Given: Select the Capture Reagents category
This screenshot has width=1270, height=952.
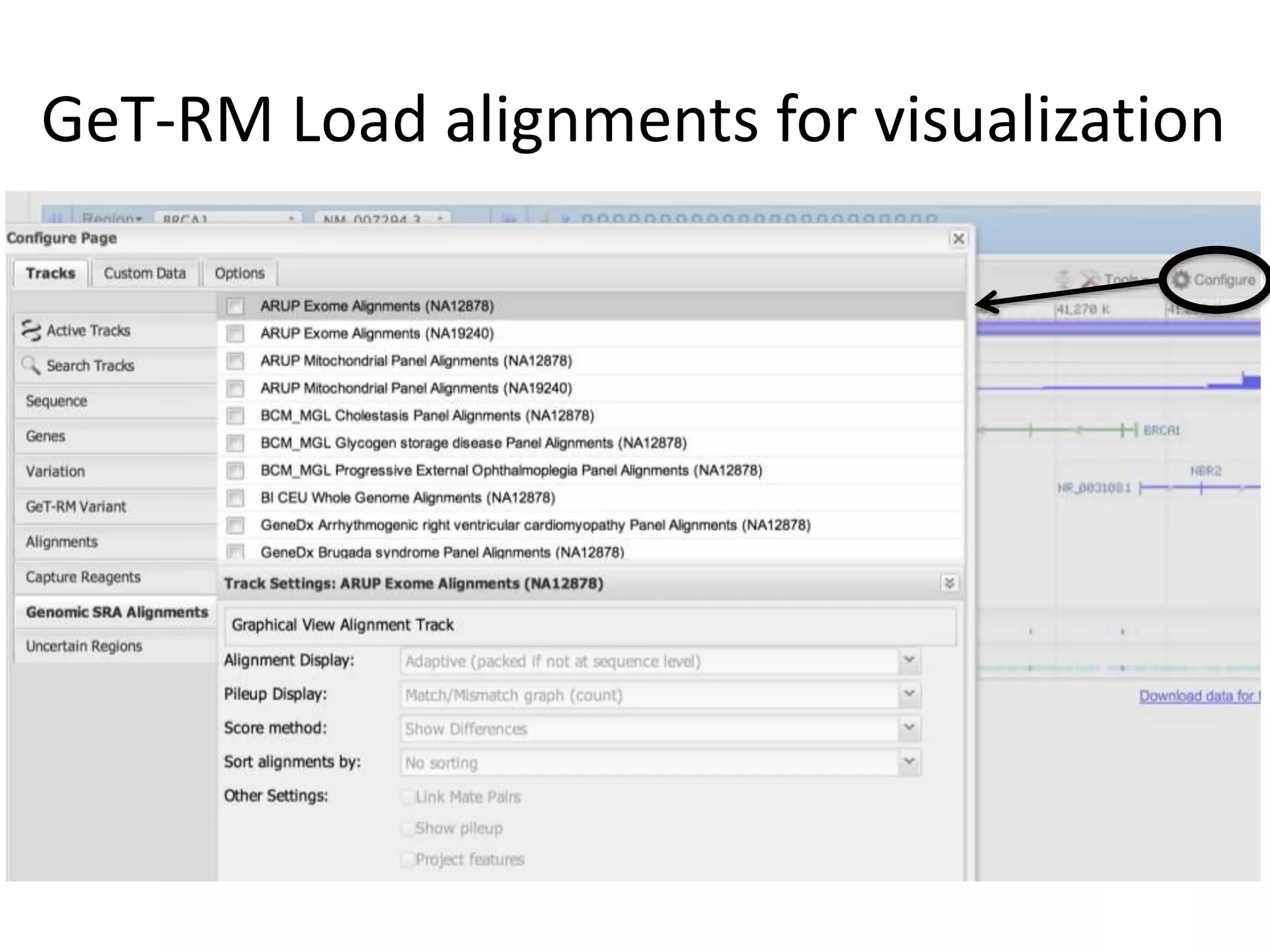Looking at the screenshot, I should tap(115, 577).
